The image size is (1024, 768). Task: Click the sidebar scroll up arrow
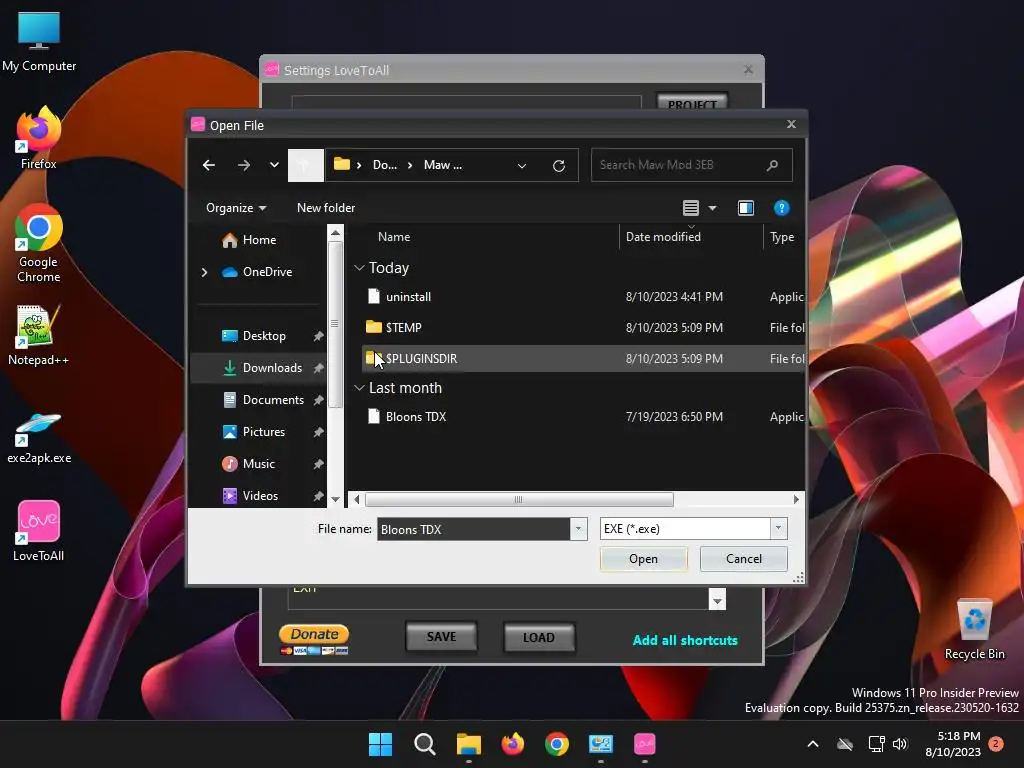[x=335, y=232]
